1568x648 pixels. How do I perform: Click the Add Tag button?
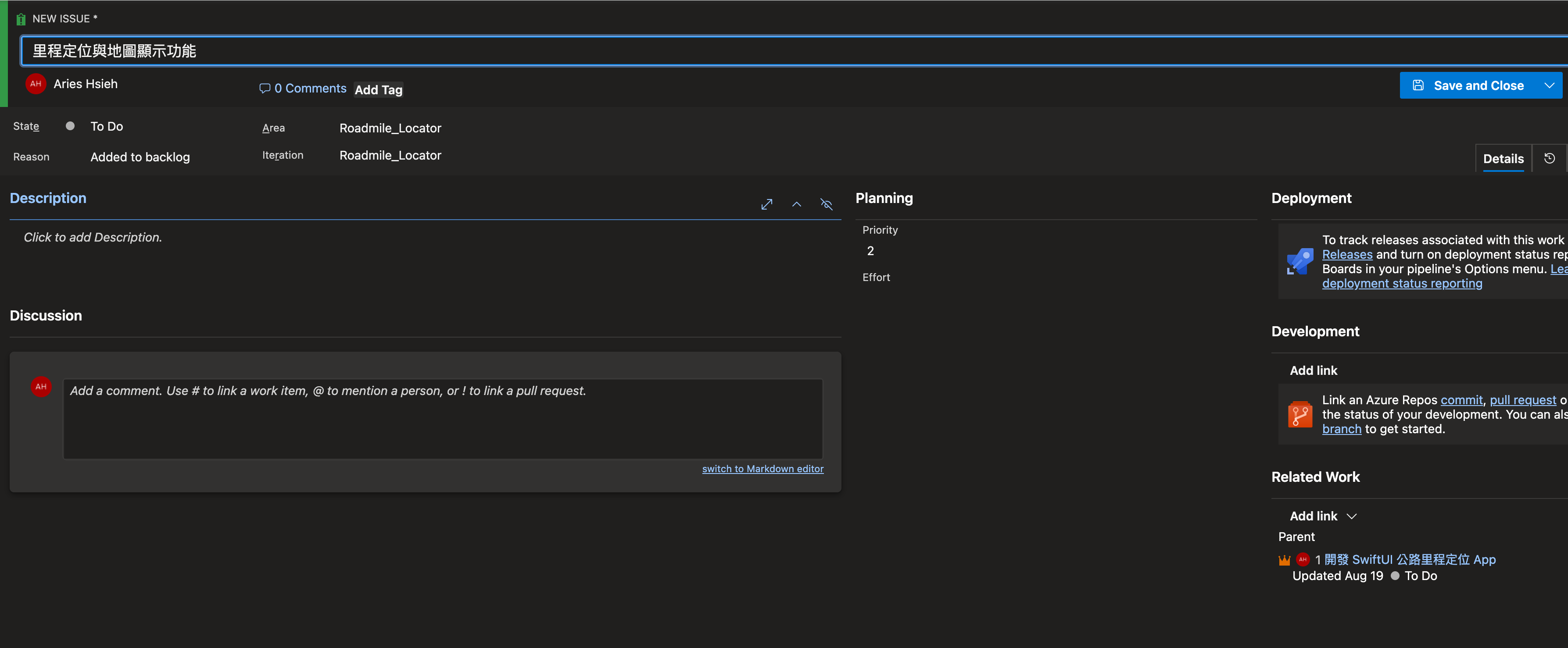[378, 90]
